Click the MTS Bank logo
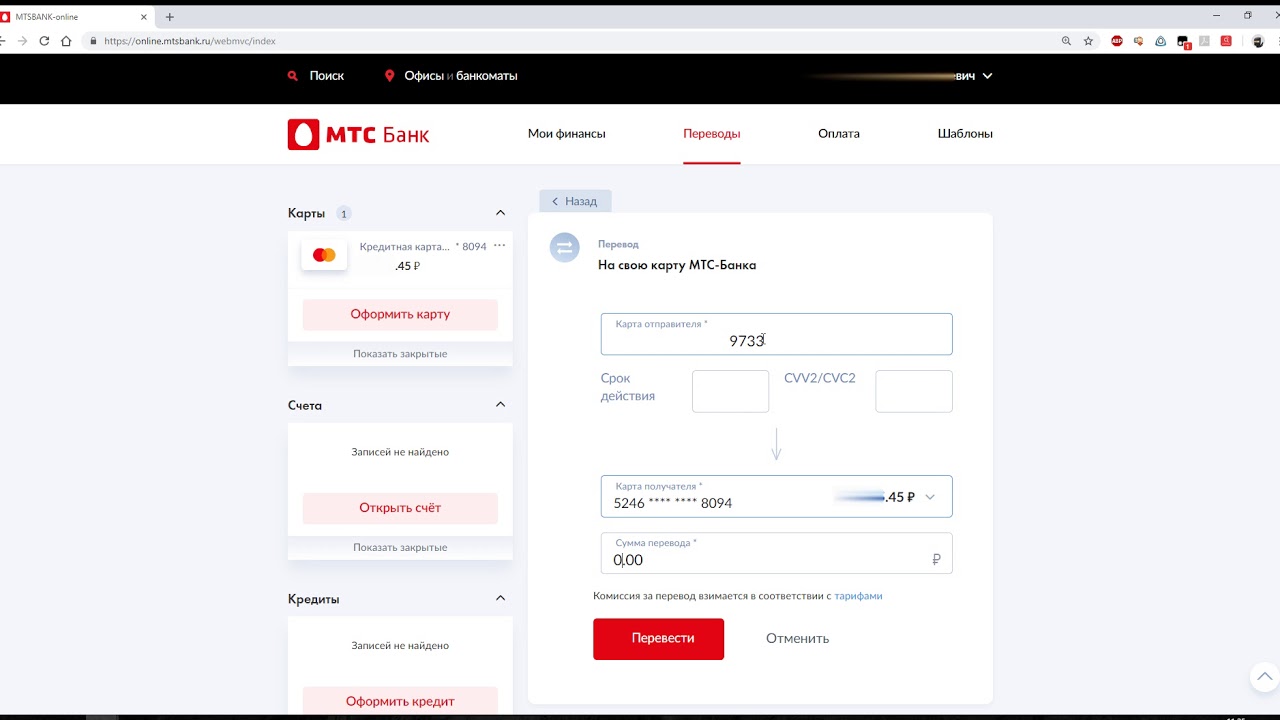1280x720 pixels. [x=358, y=134]
